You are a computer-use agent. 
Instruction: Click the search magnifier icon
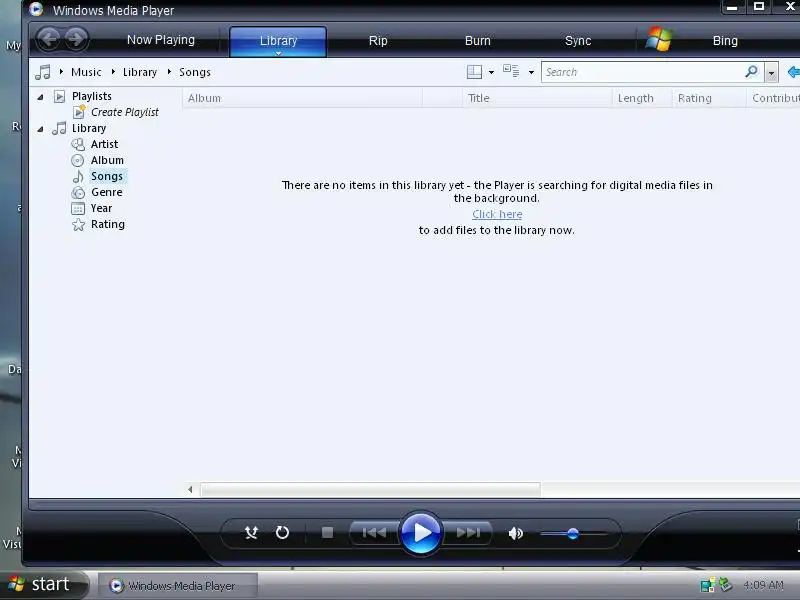[x=752, y=71]
